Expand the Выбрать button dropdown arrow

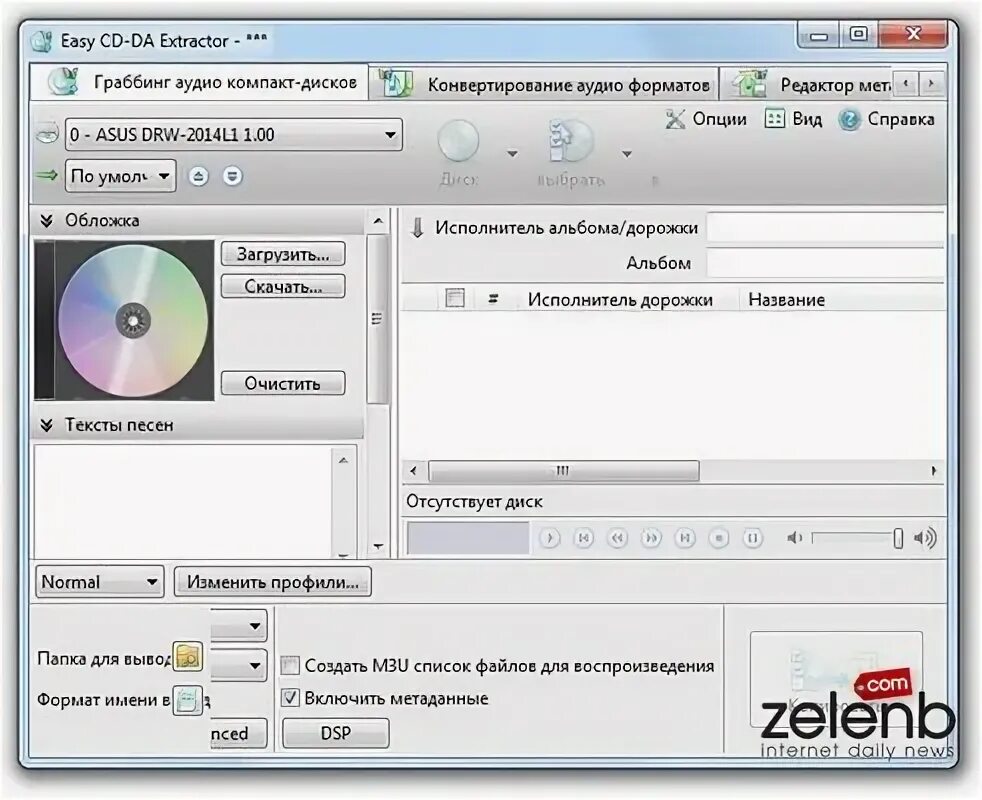coord(627,153)
